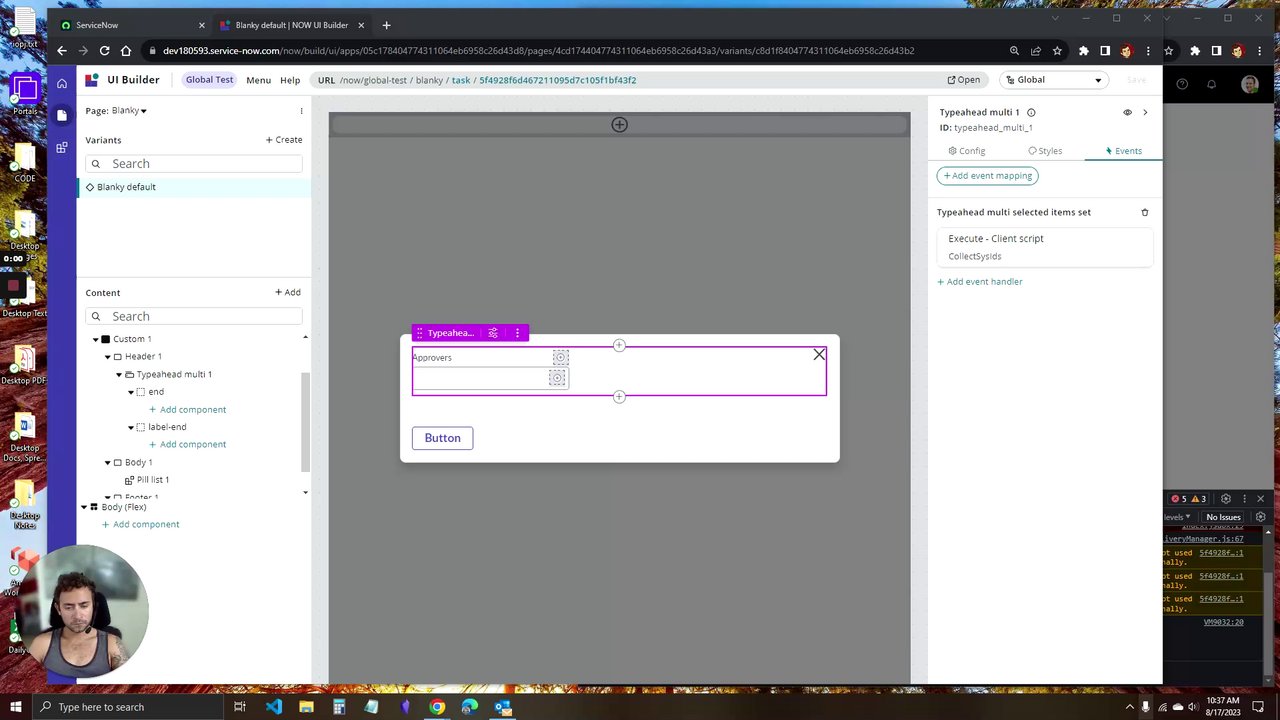Click Add event mapping button

pyautogui.click(x=988, y=176)
